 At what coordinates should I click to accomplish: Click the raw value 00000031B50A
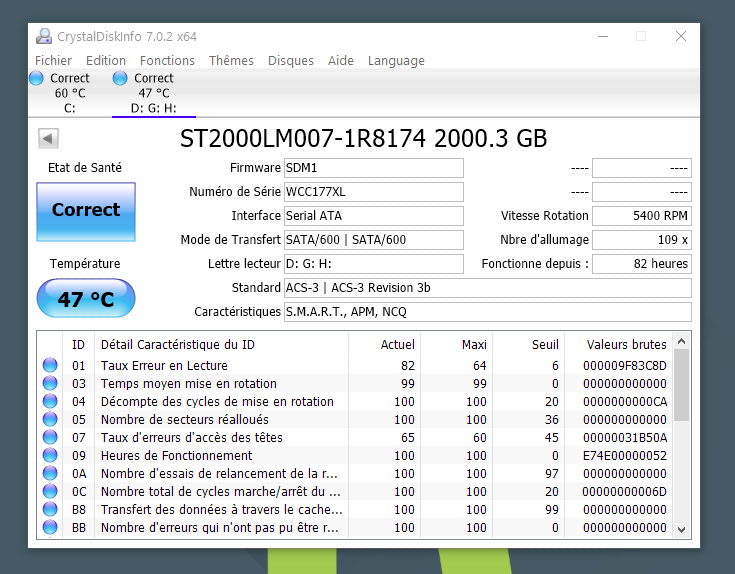[624, 438]
